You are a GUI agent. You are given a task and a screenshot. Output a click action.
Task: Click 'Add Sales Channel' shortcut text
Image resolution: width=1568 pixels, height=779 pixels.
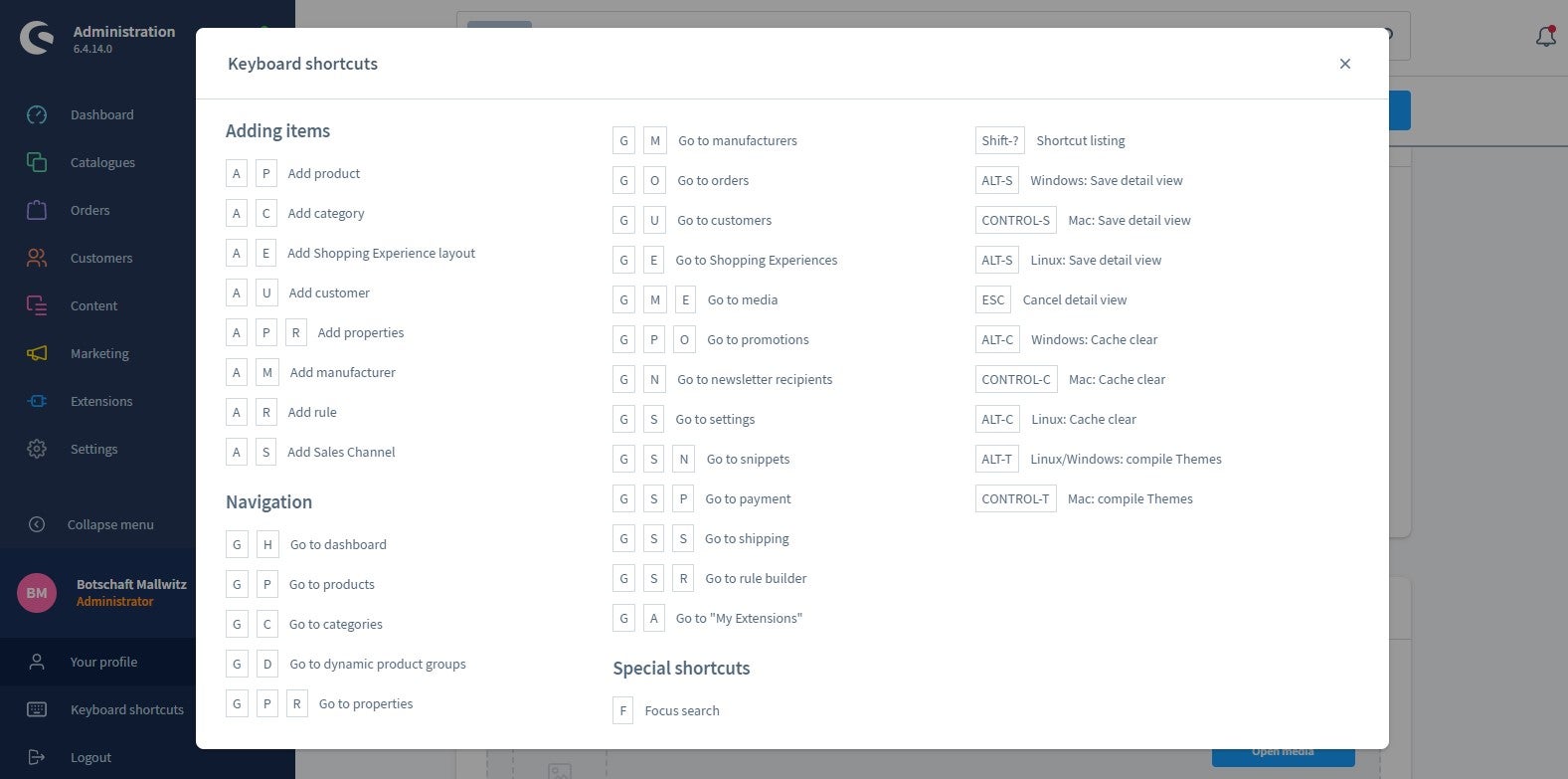tap(341, 452)
